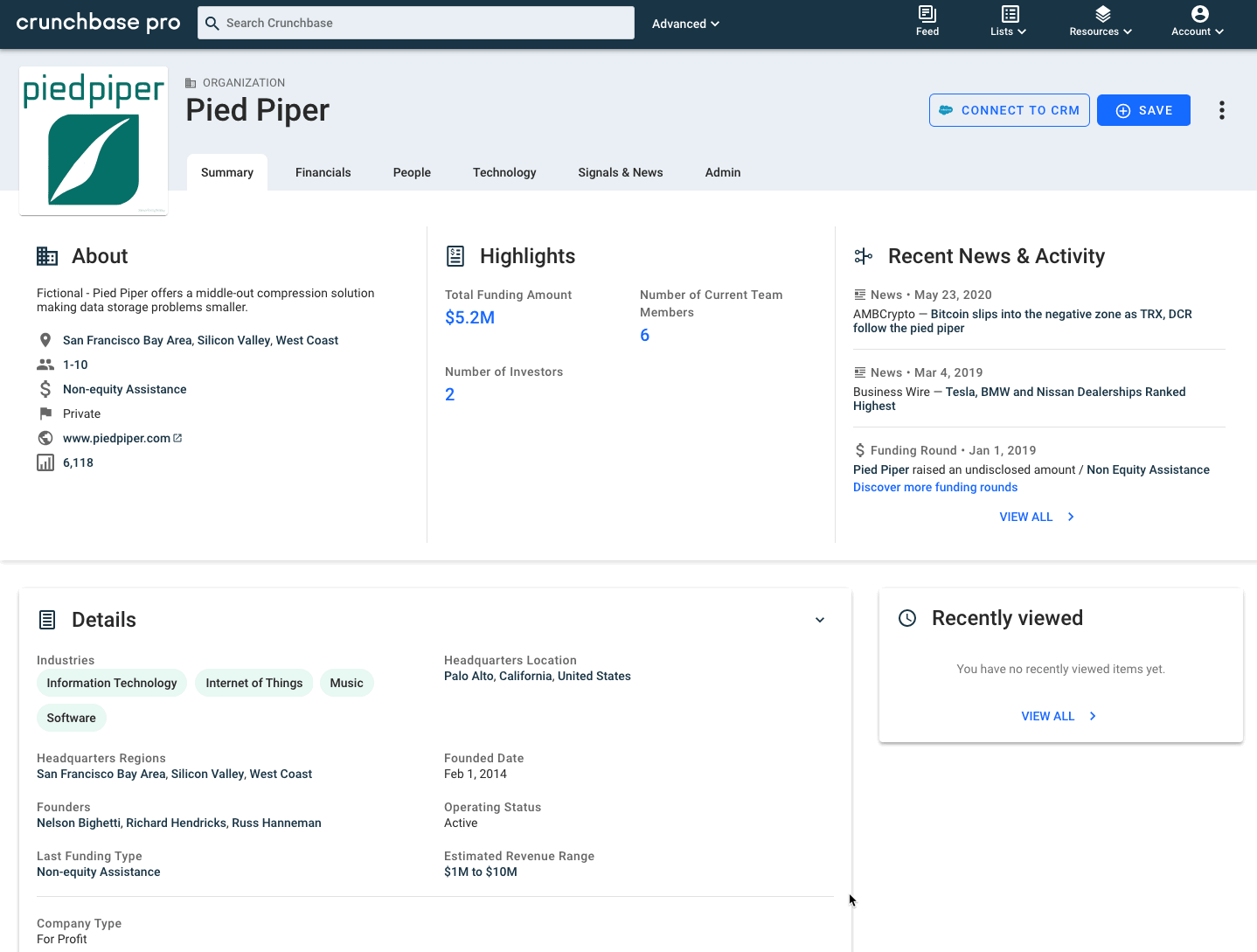Open Non Equity Assistance funding round link
Viewport: 1257px width, 952px height.
point(1148,469)
